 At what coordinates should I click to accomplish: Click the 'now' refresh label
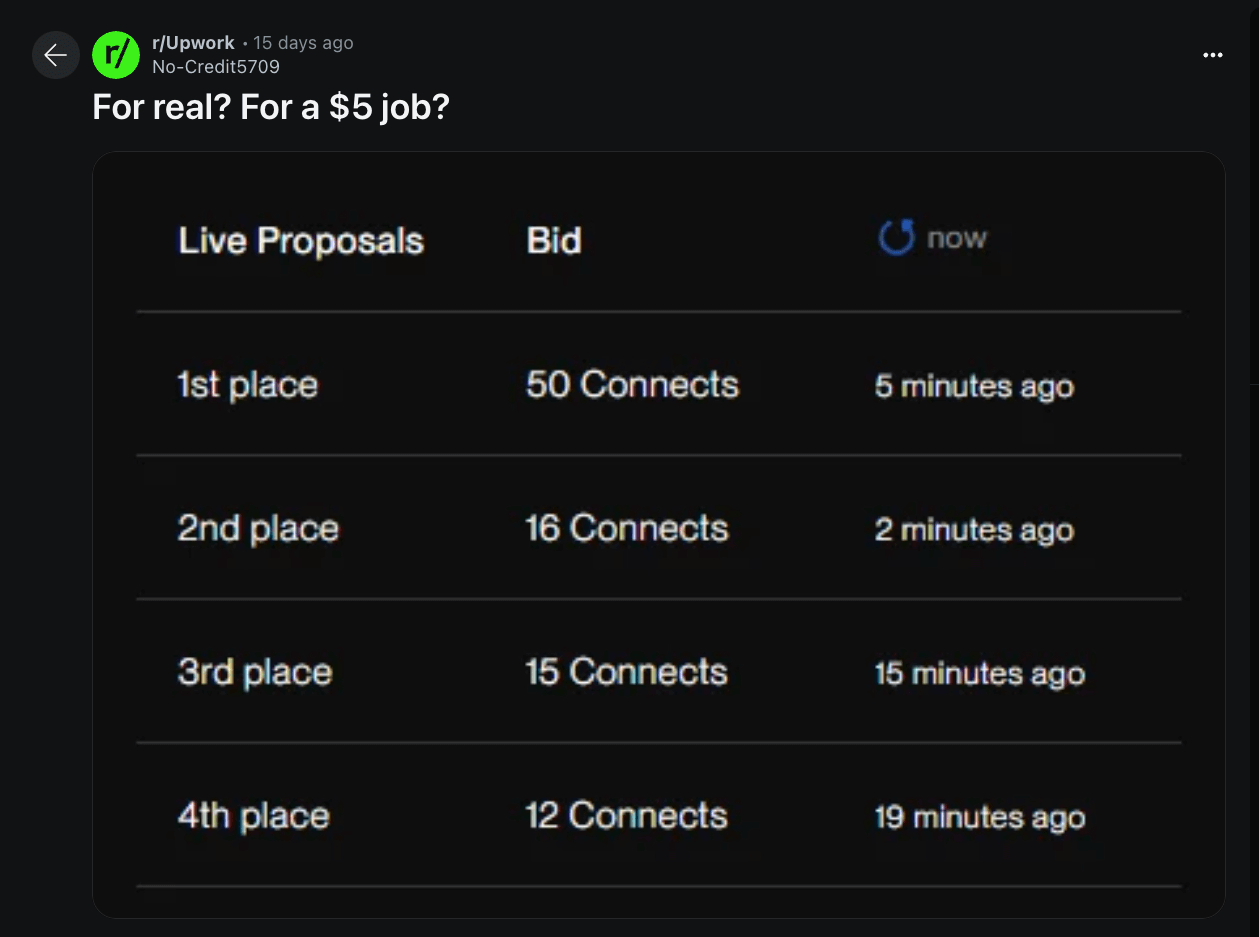pos(957,238)
